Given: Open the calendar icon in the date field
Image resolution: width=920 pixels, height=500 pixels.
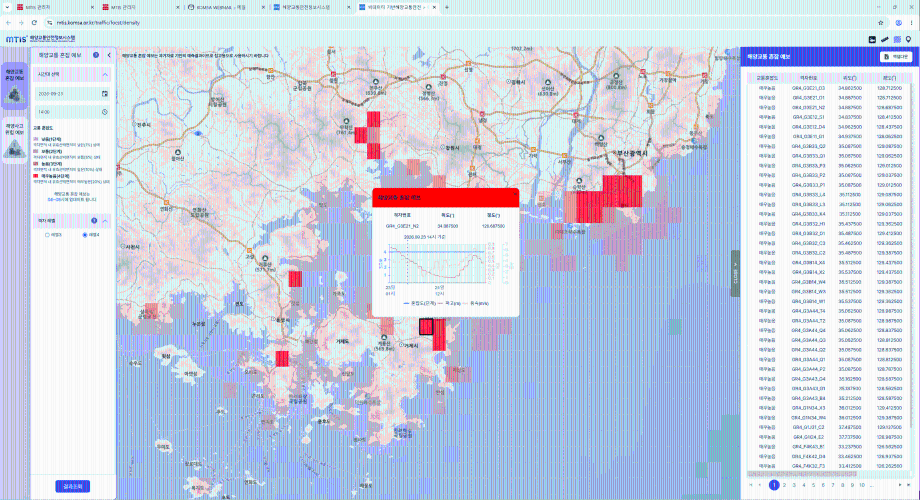Looking at the screenshot, I should pyautogui.click(x=104, y=93).
